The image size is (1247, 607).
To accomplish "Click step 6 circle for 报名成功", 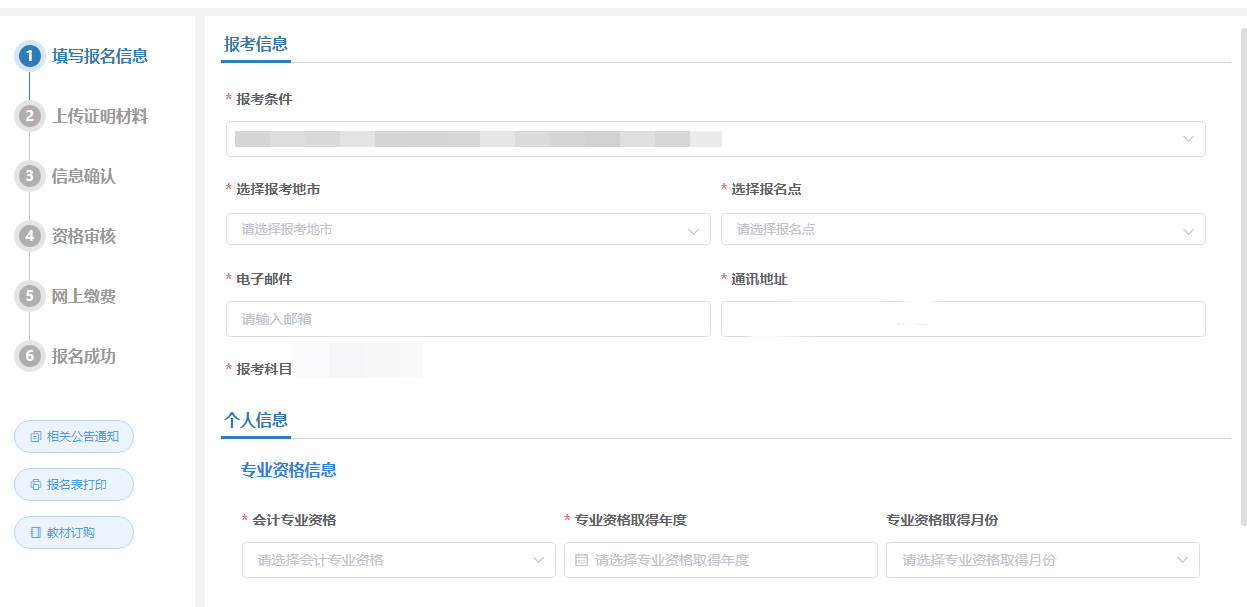I will click(31, 356).
